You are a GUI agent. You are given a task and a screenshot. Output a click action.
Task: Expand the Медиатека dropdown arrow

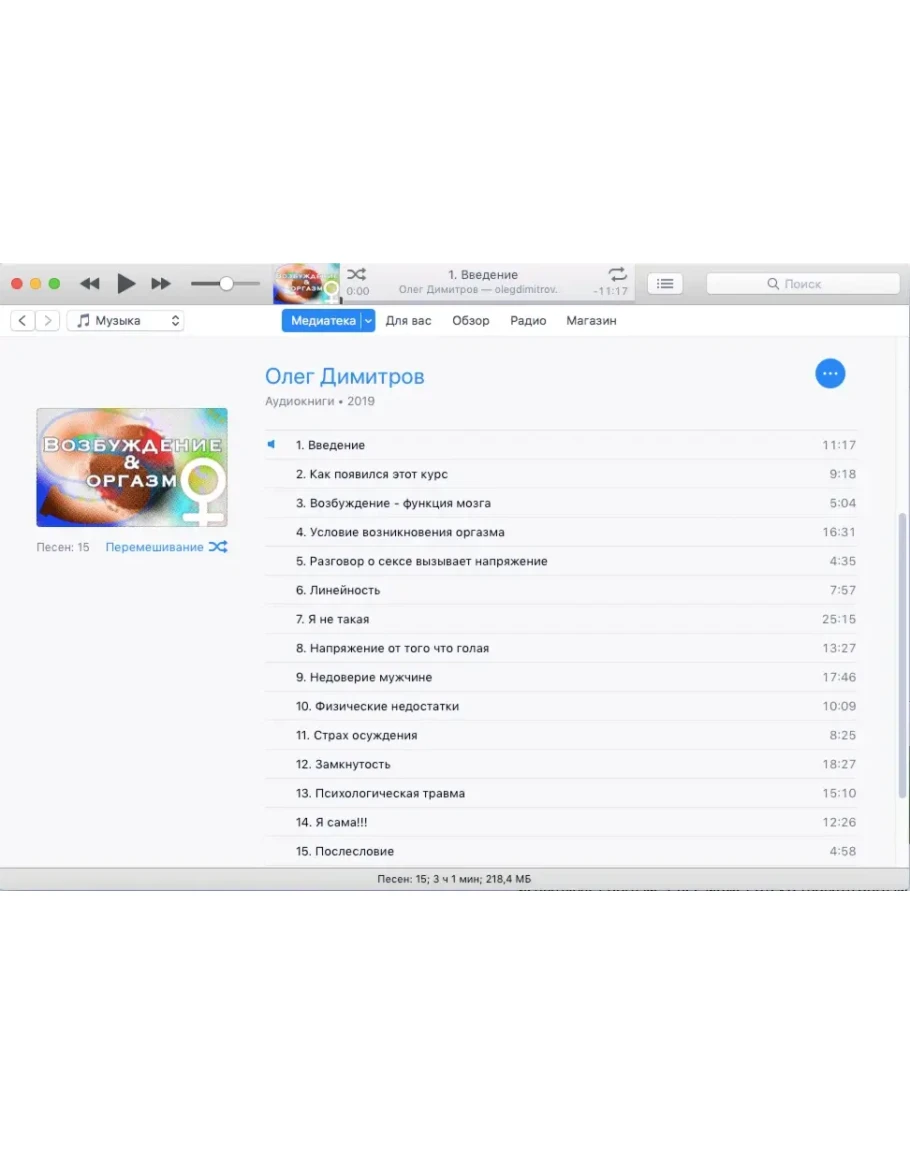368,321
